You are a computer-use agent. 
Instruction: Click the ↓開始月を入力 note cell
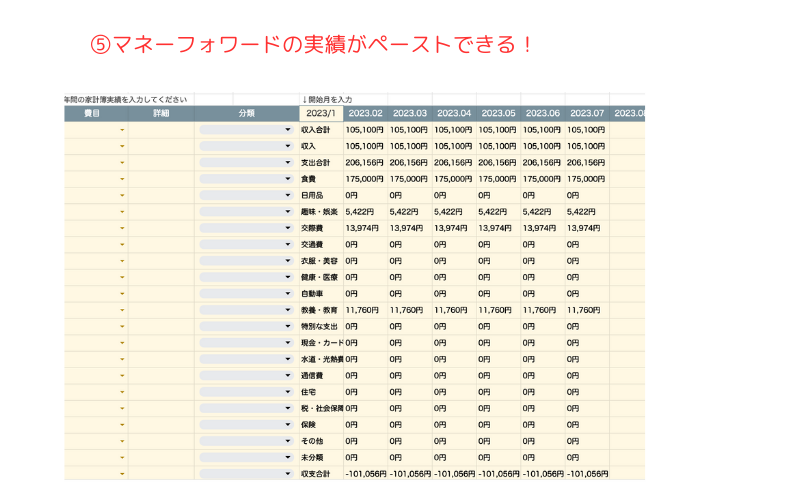(327, 99)
